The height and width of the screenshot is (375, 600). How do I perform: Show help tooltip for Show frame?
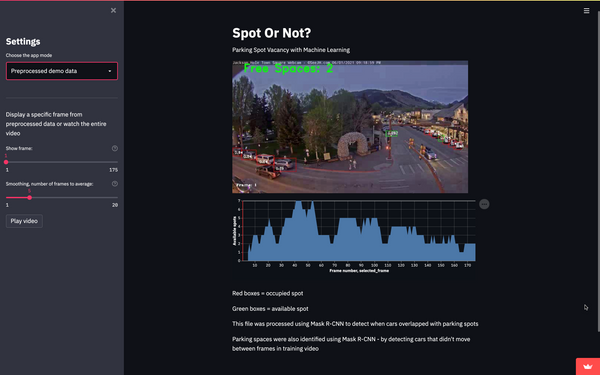click(x=114, y=148)
